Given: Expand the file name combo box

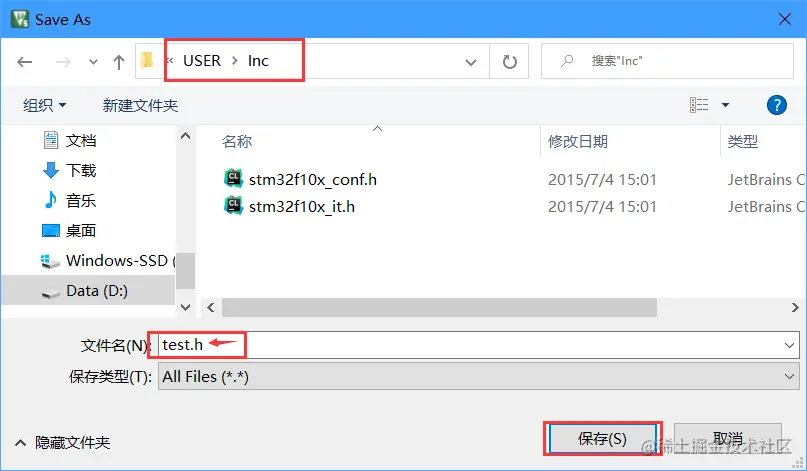Looking at the screenshot, I should pyautogui.click(x=789, y=345).
